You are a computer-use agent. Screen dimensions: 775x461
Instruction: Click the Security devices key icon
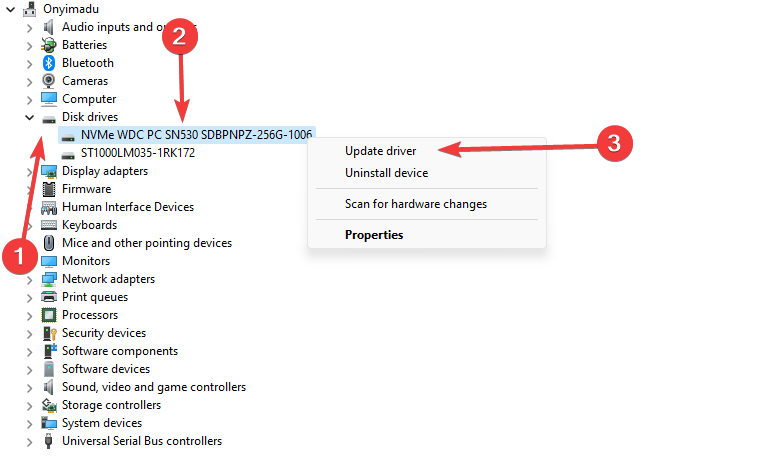pos(49,333)
